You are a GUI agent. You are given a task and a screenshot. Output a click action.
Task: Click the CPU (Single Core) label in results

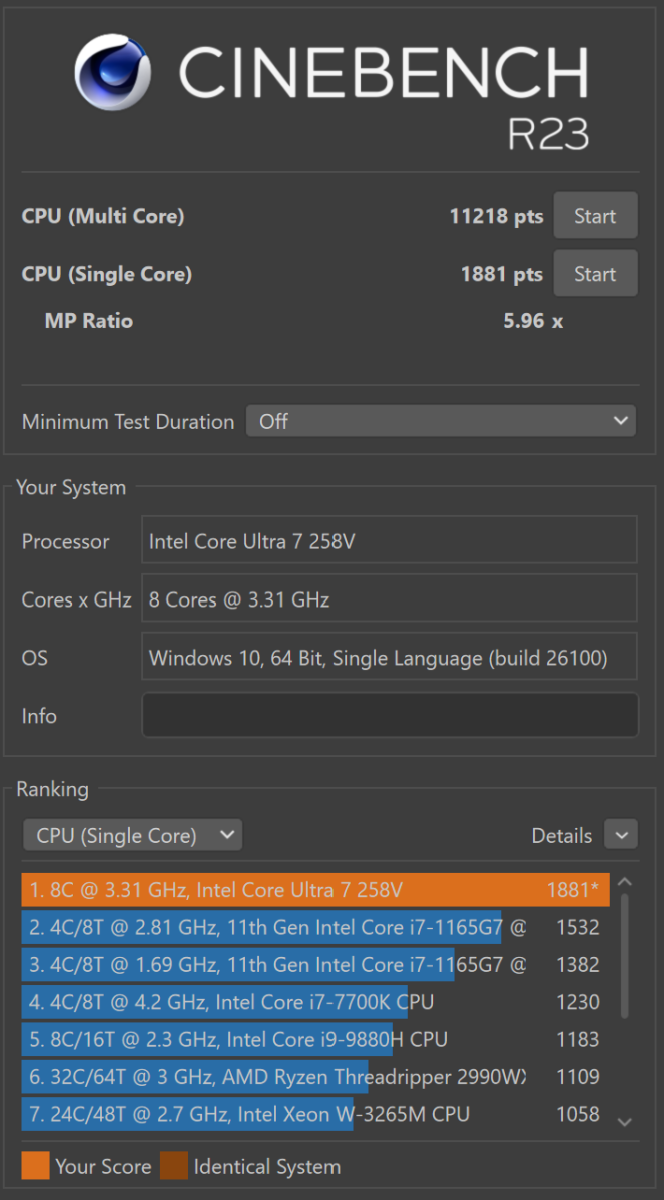(107, 274)
